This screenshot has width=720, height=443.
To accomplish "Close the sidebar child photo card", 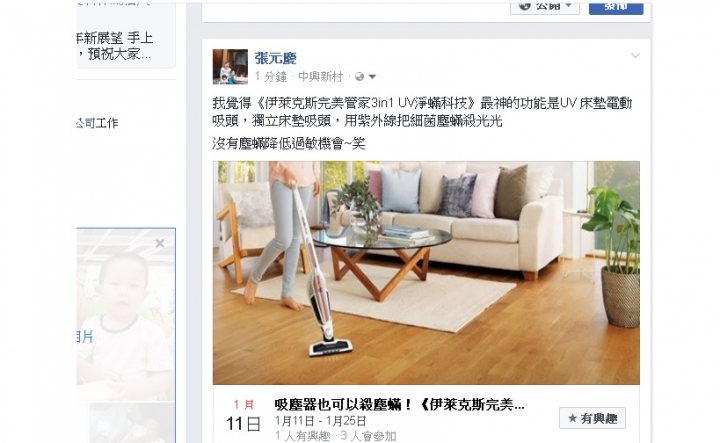I will 160,243.
